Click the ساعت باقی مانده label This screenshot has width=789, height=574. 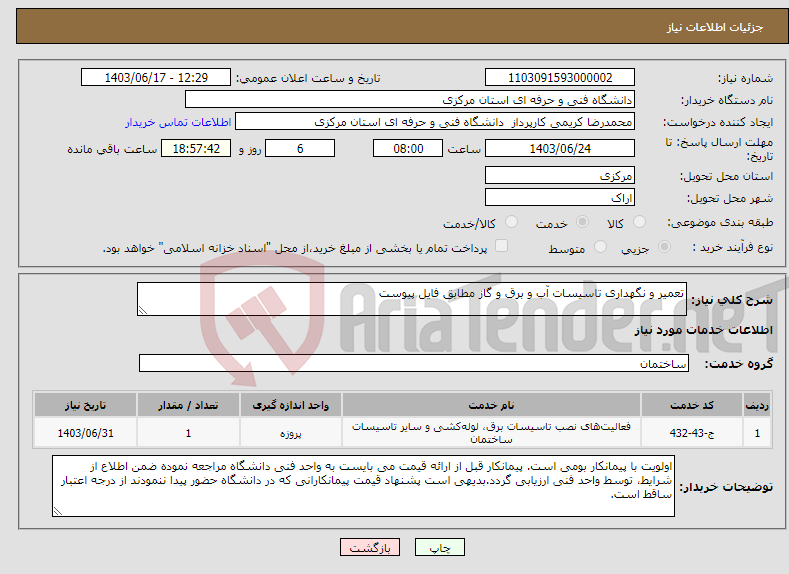tap(112, 149)
